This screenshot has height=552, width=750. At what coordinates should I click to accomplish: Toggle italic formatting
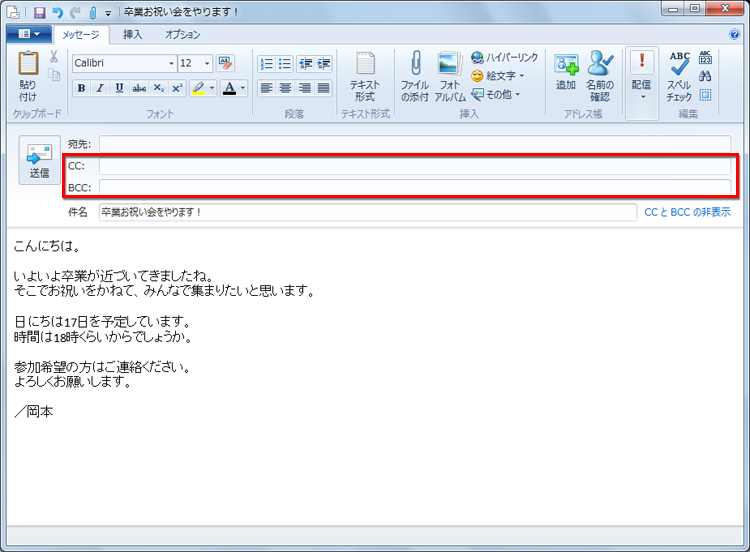pos(100,88)
